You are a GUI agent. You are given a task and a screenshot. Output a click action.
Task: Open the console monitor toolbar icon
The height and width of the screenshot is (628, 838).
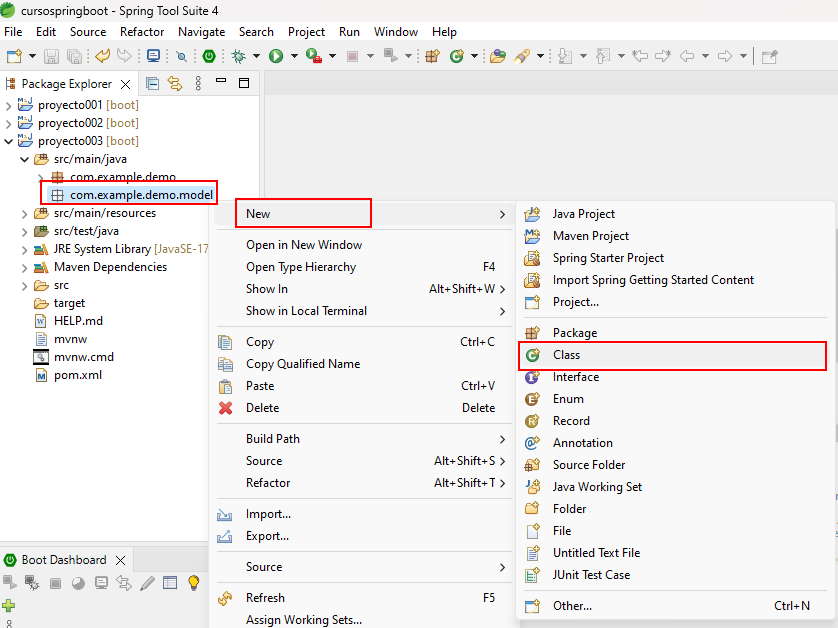[154, 56]
